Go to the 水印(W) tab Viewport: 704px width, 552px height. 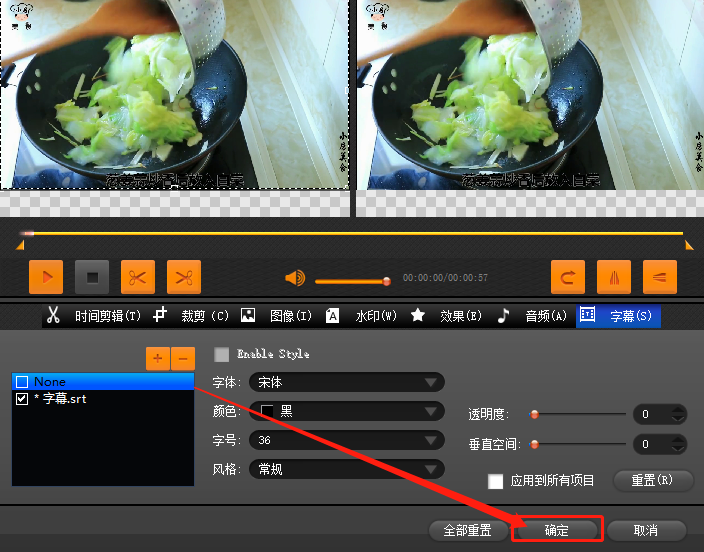(x=376, y=316)
